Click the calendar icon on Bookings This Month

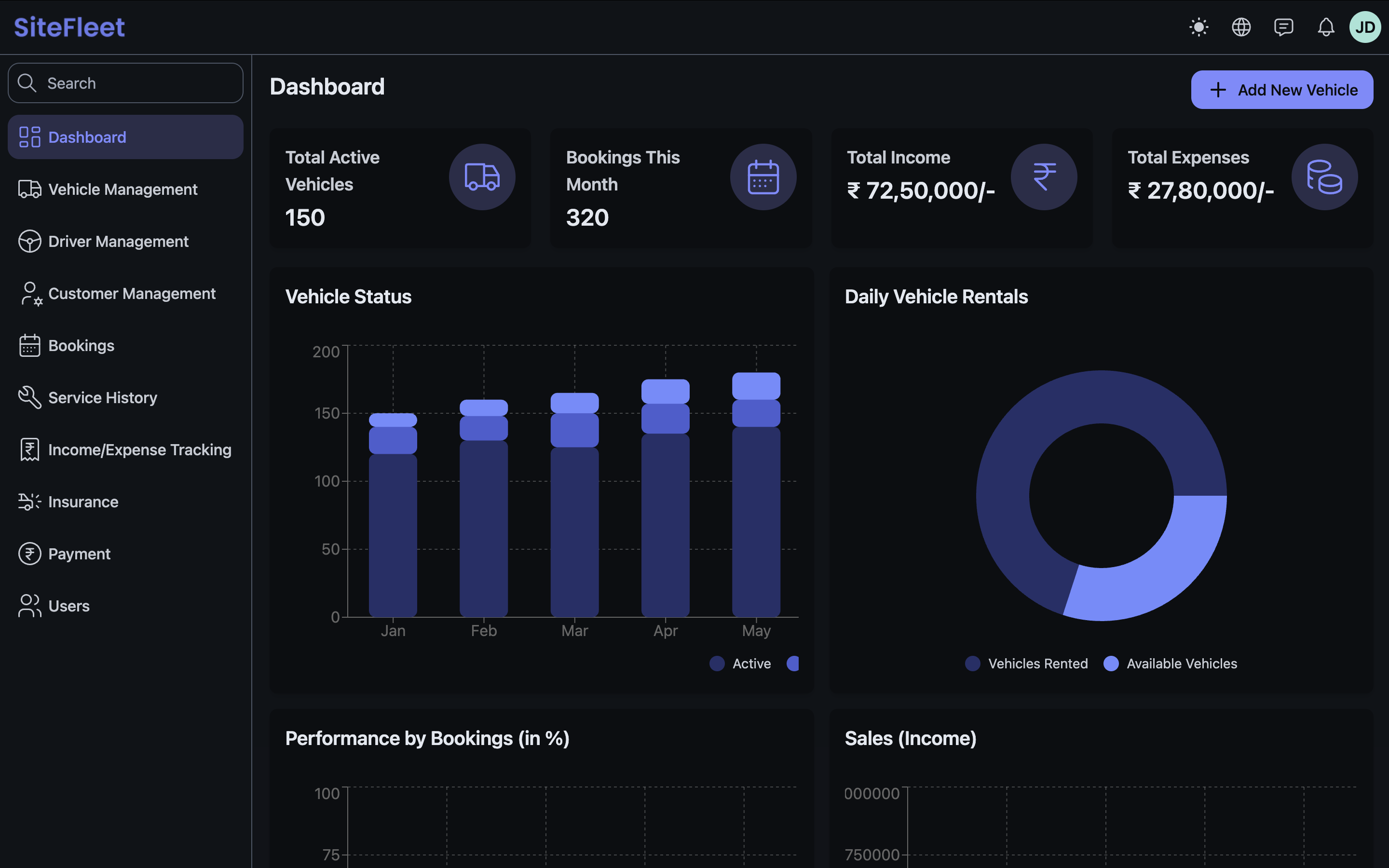(763, 177)
